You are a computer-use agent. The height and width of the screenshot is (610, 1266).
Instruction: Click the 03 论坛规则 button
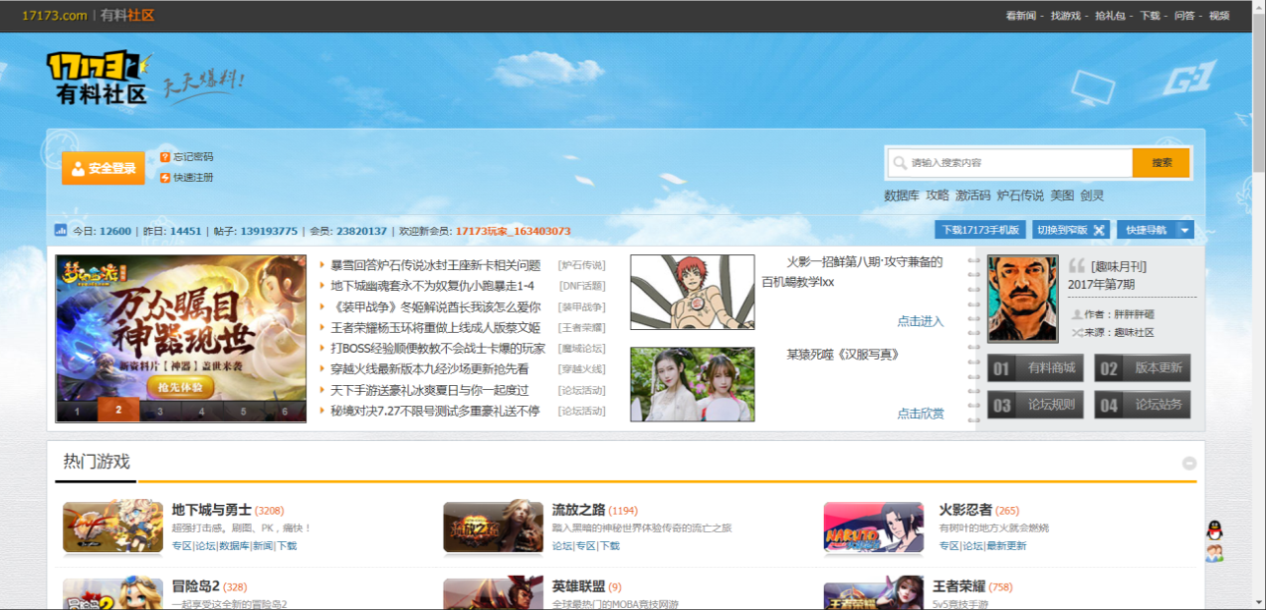pos(1036,404)
